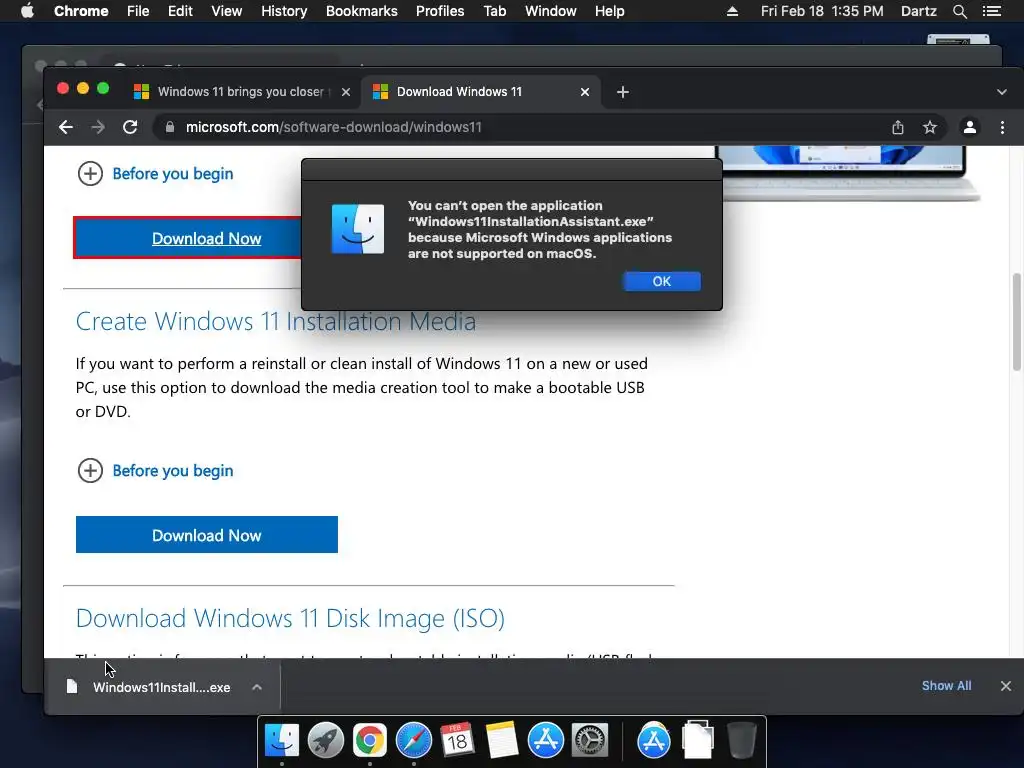1024x768 pixels.
Task: Open the Trash in the Dock
Action: pyautogui.click(x=741, y=740)
